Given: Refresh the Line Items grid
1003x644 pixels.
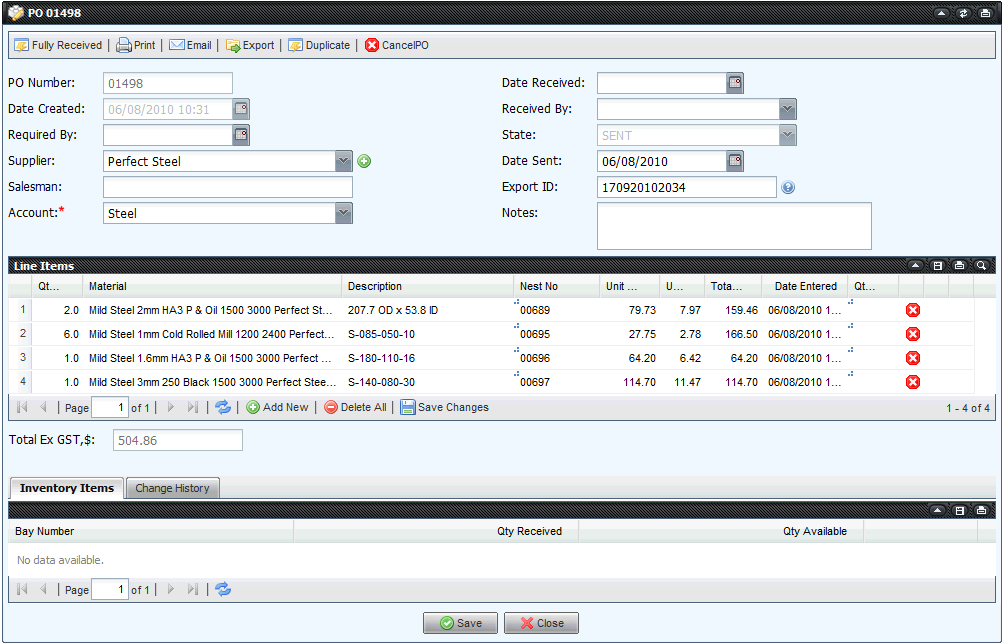Looking at the screenshot, I should (x=223, y=407).
